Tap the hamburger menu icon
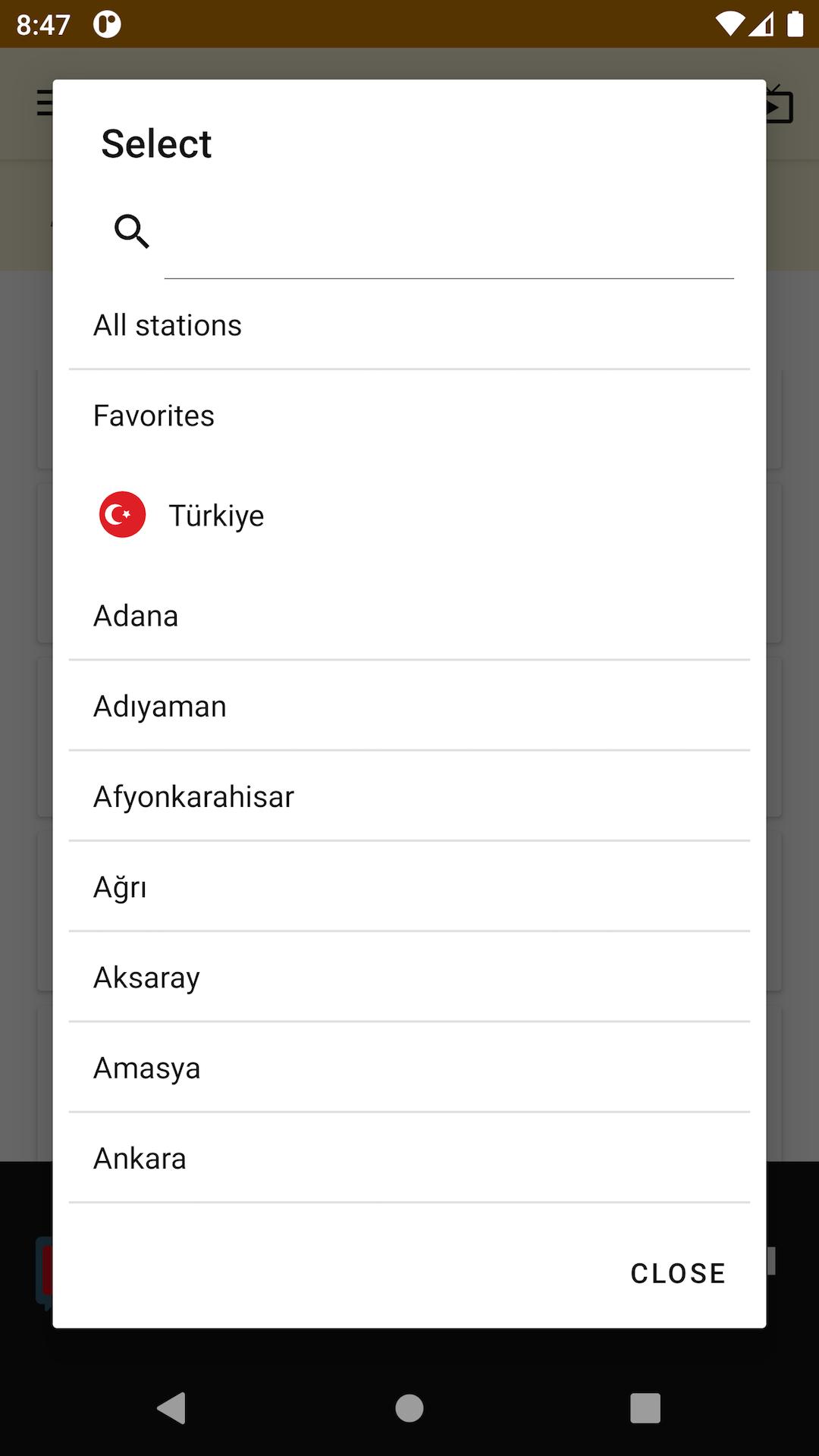Image resolution: width=819 pixels, height=1456 pixels. pos(45,102)
